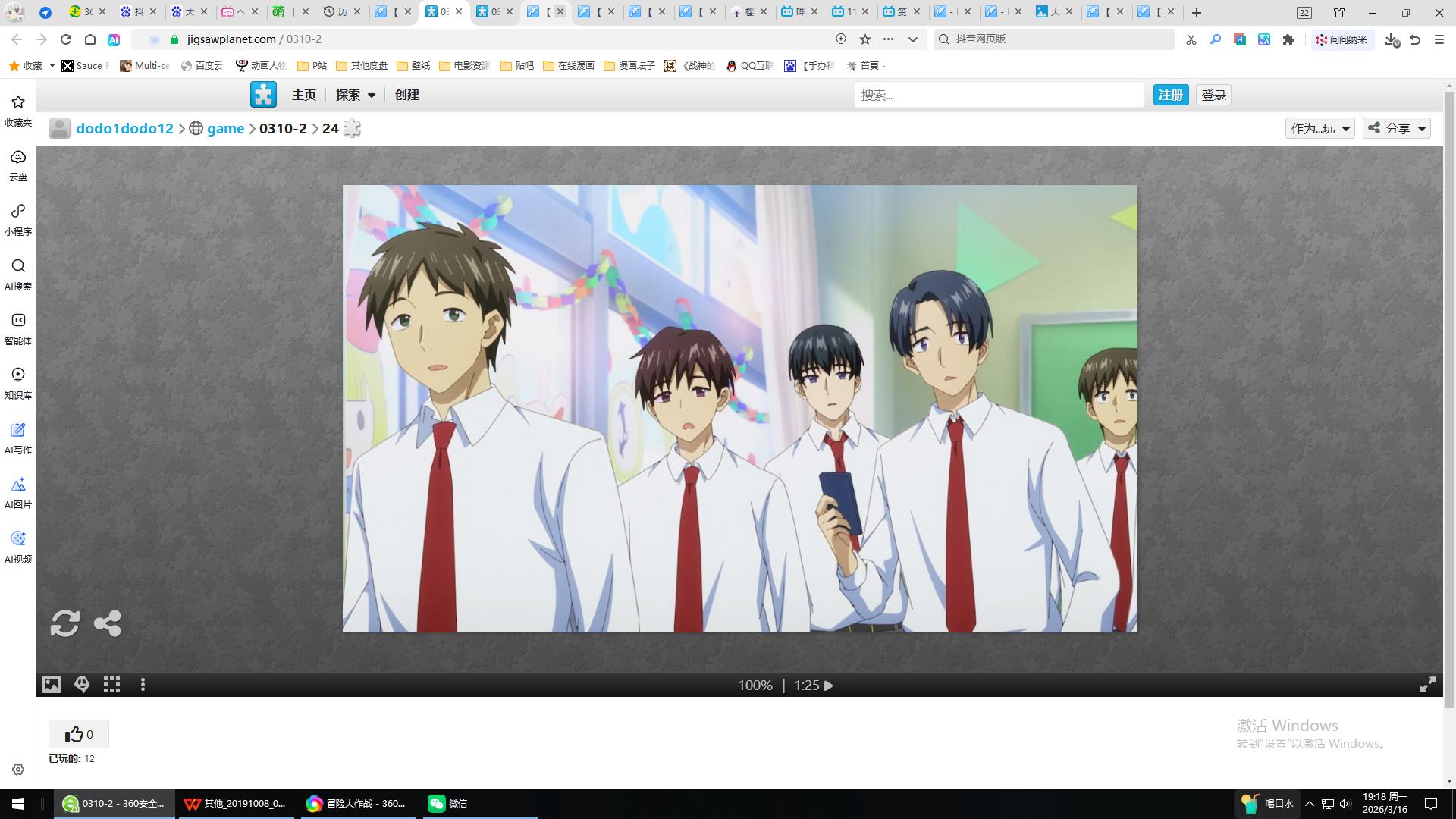The image size is (1456, 819).
Task: Toggle the ghost image icon
Action: tap(82, 685)
